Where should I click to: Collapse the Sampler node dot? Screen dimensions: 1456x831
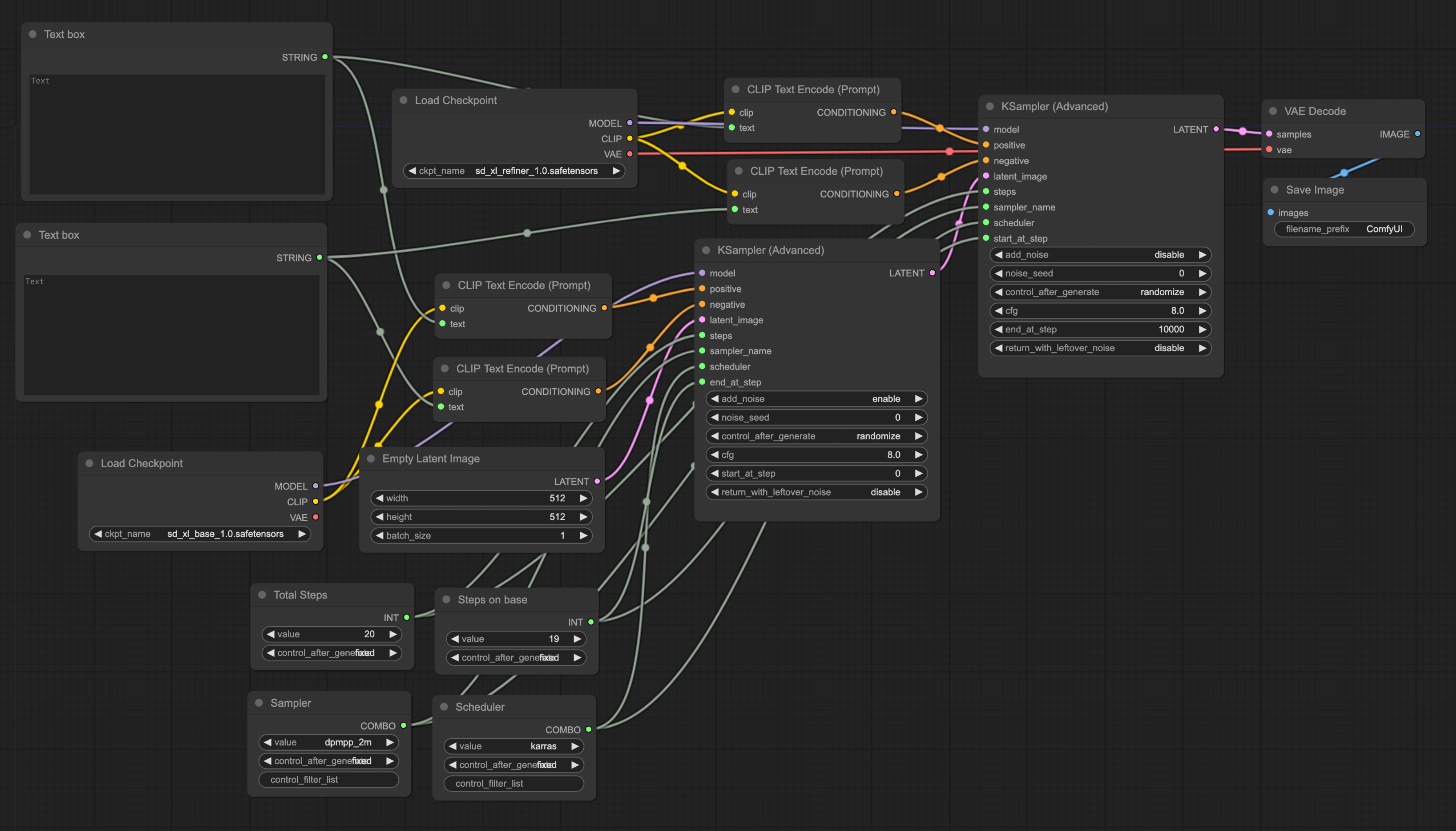(x=259, y=702)
